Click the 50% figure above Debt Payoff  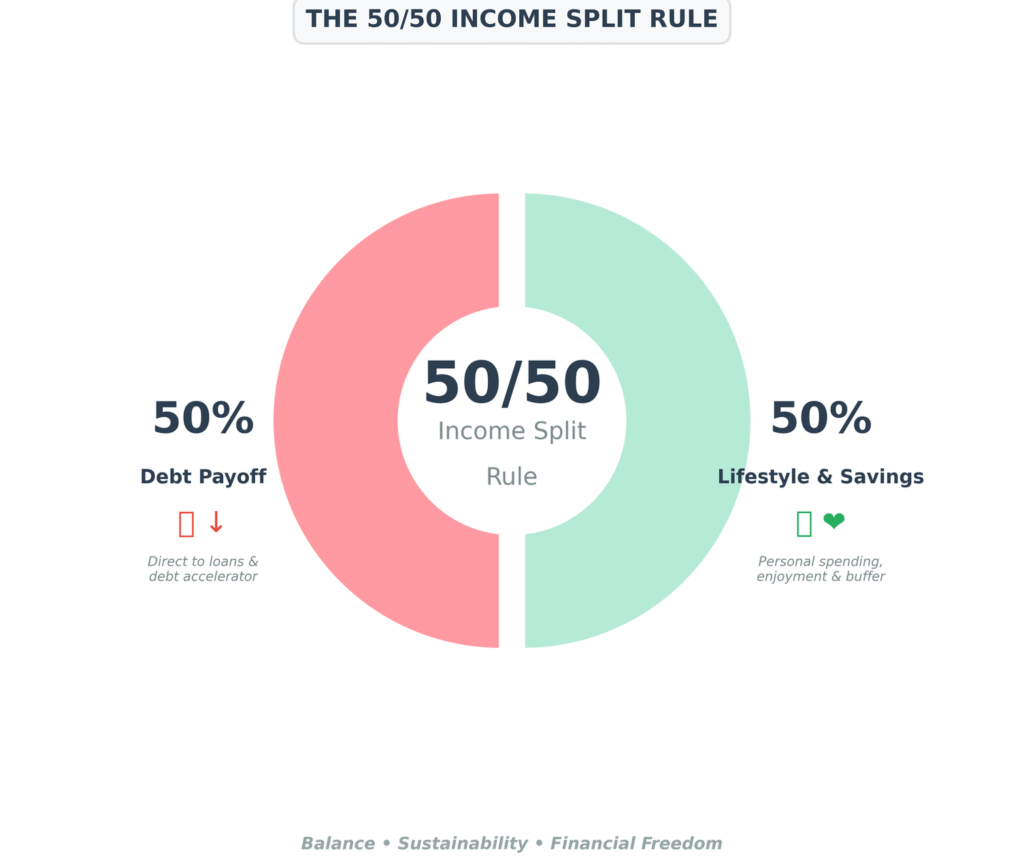203,418
